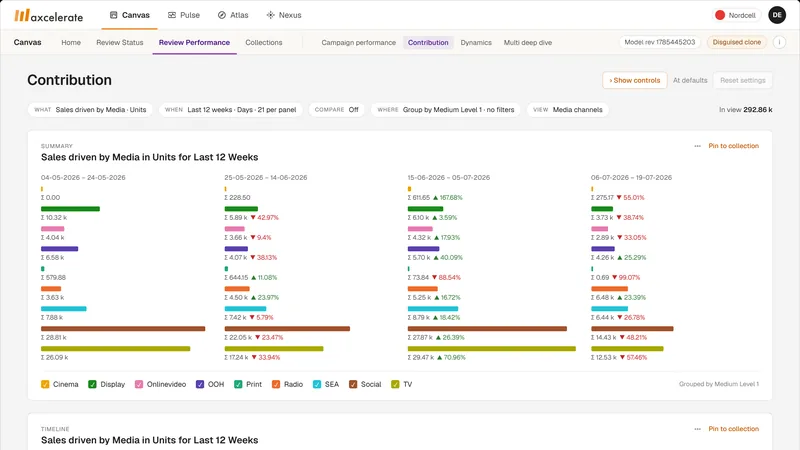Screen dimensions: 800x450
Task: Toggle the Print legend checkbox
Action: (238, 384)
